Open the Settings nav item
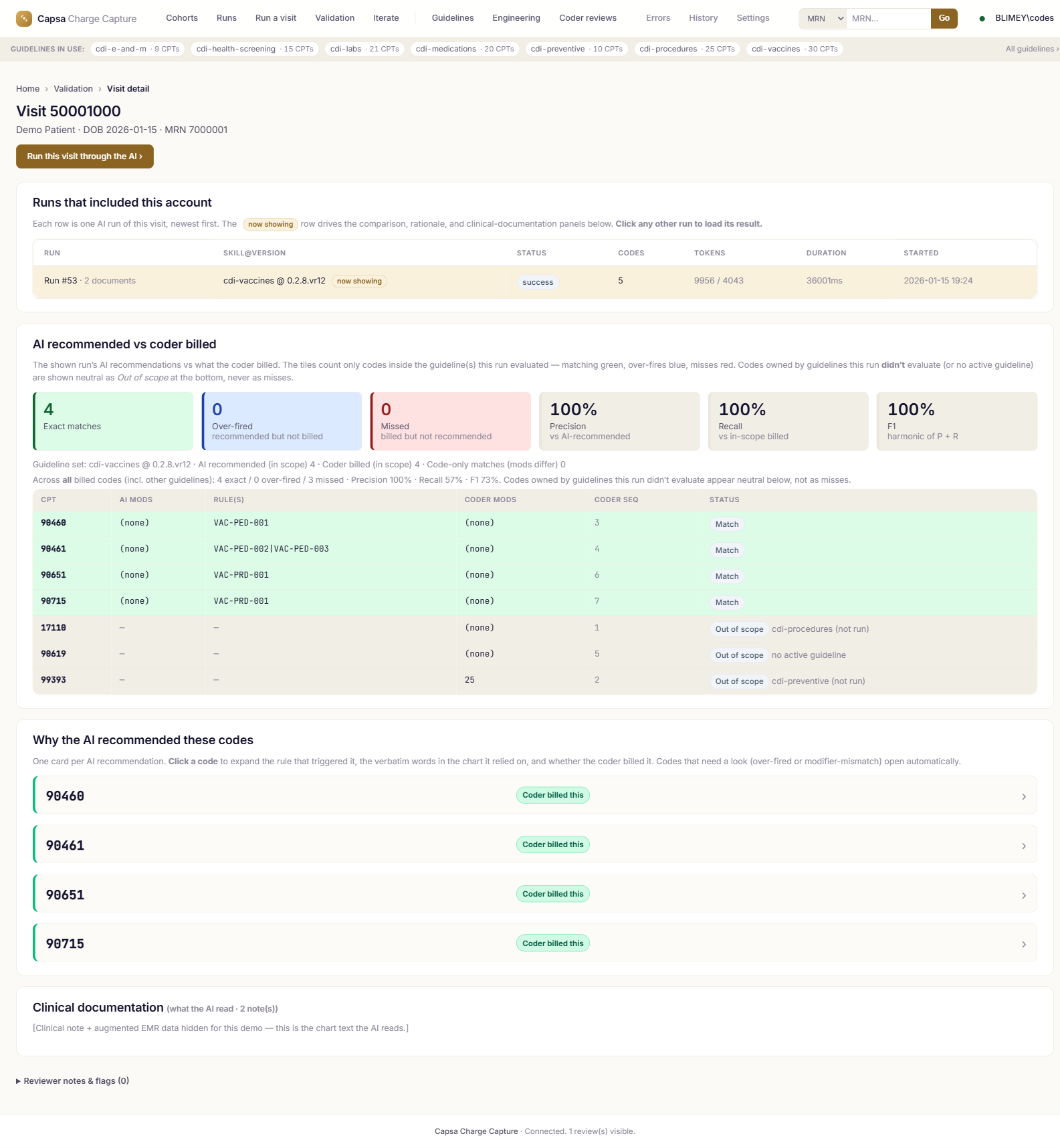 point(753,18)
